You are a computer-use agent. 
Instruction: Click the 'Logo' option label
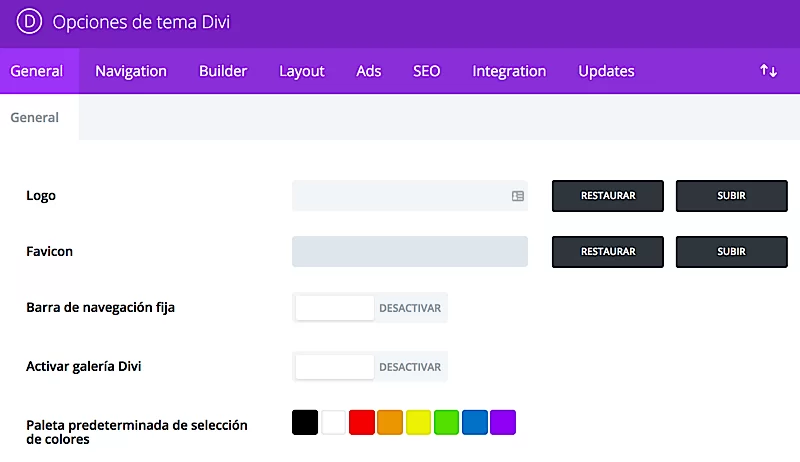click(41, 196)
